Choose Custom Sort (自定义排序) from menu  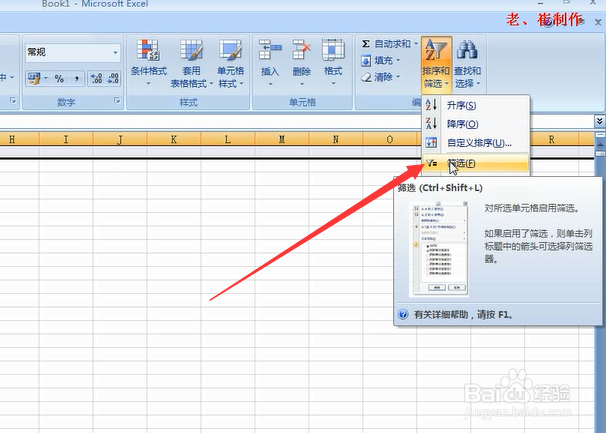(476, 143)
